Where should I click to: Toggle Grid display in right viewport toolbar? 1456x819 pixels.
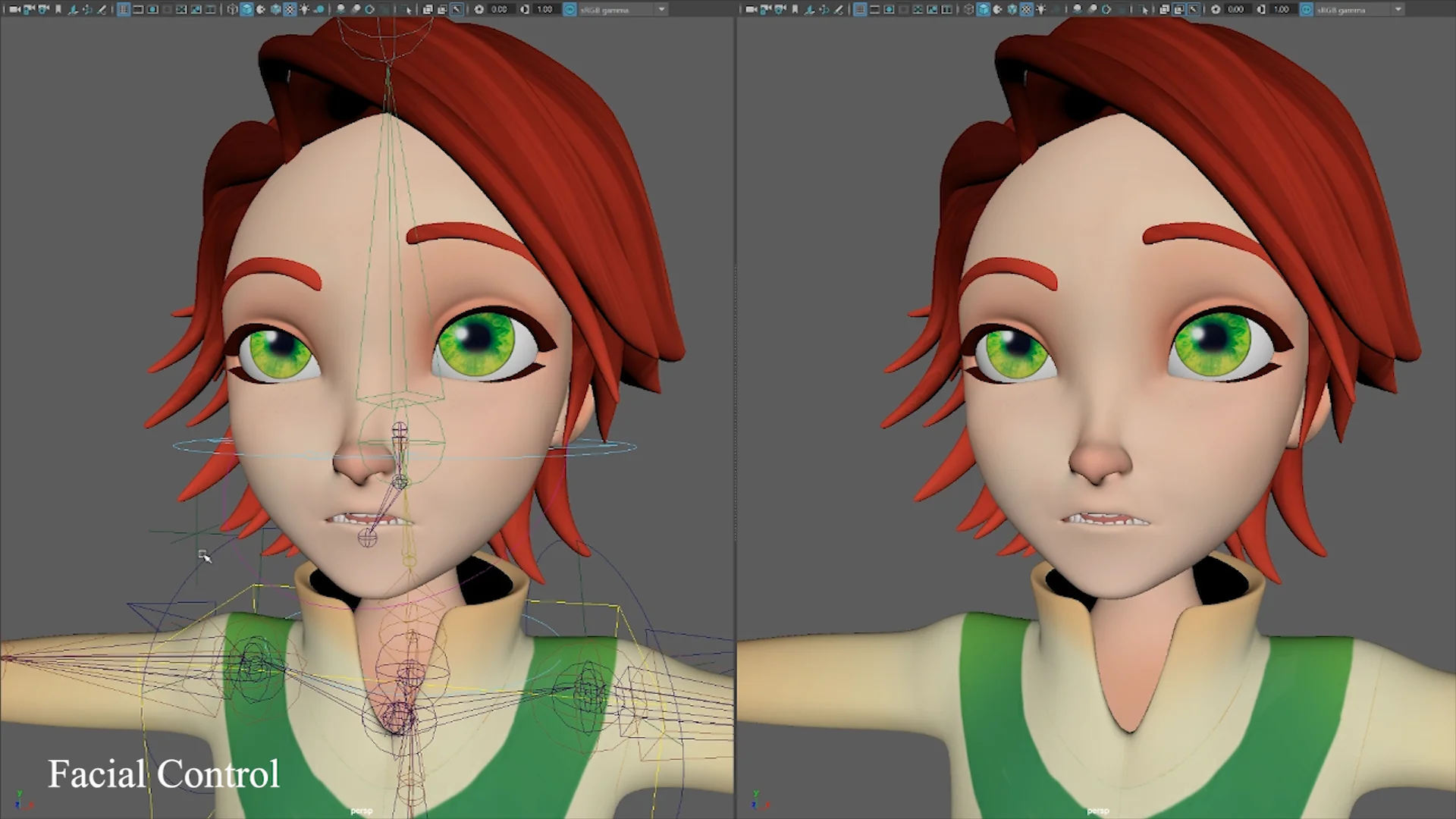coord(860,9)
